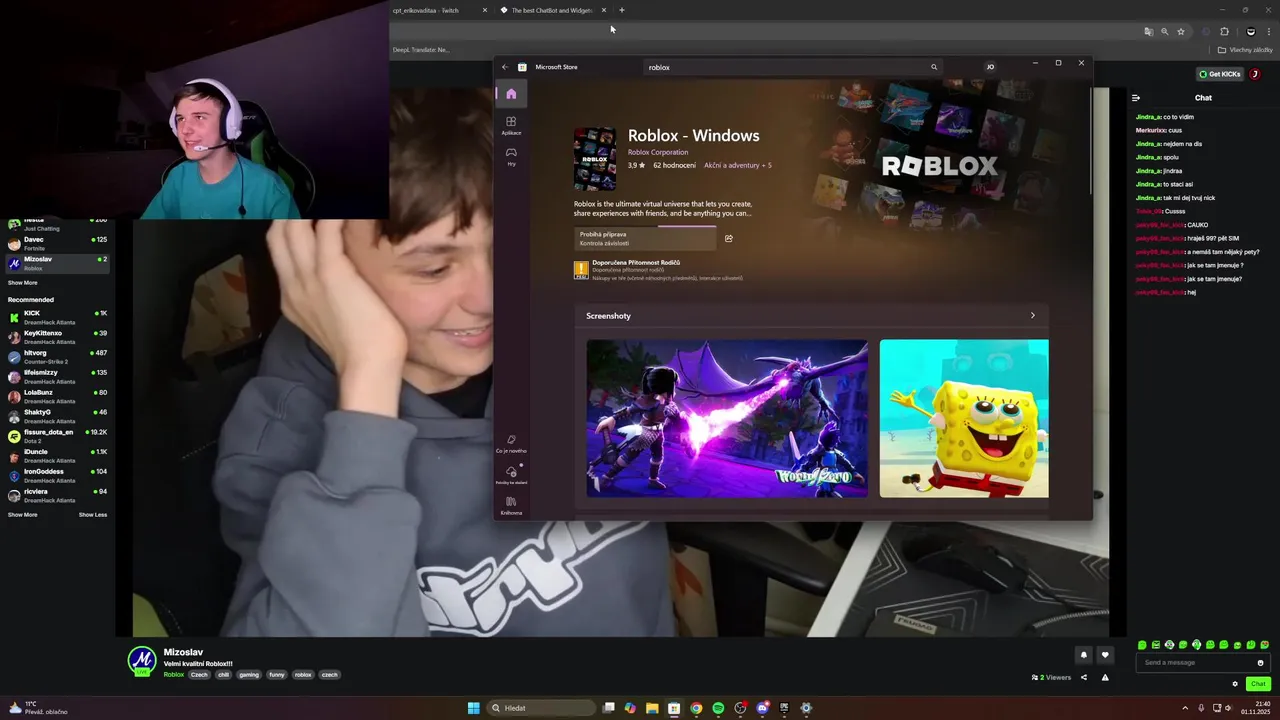Click the first green emote above message box

[1143, 645]
